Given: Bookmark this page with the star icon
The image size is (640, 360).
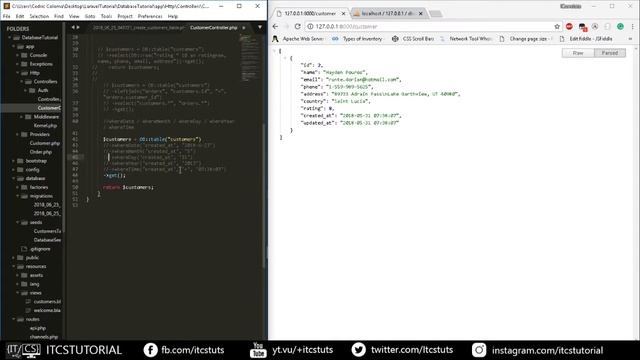Looking at the screenshot, I should [x=557, y=27].
